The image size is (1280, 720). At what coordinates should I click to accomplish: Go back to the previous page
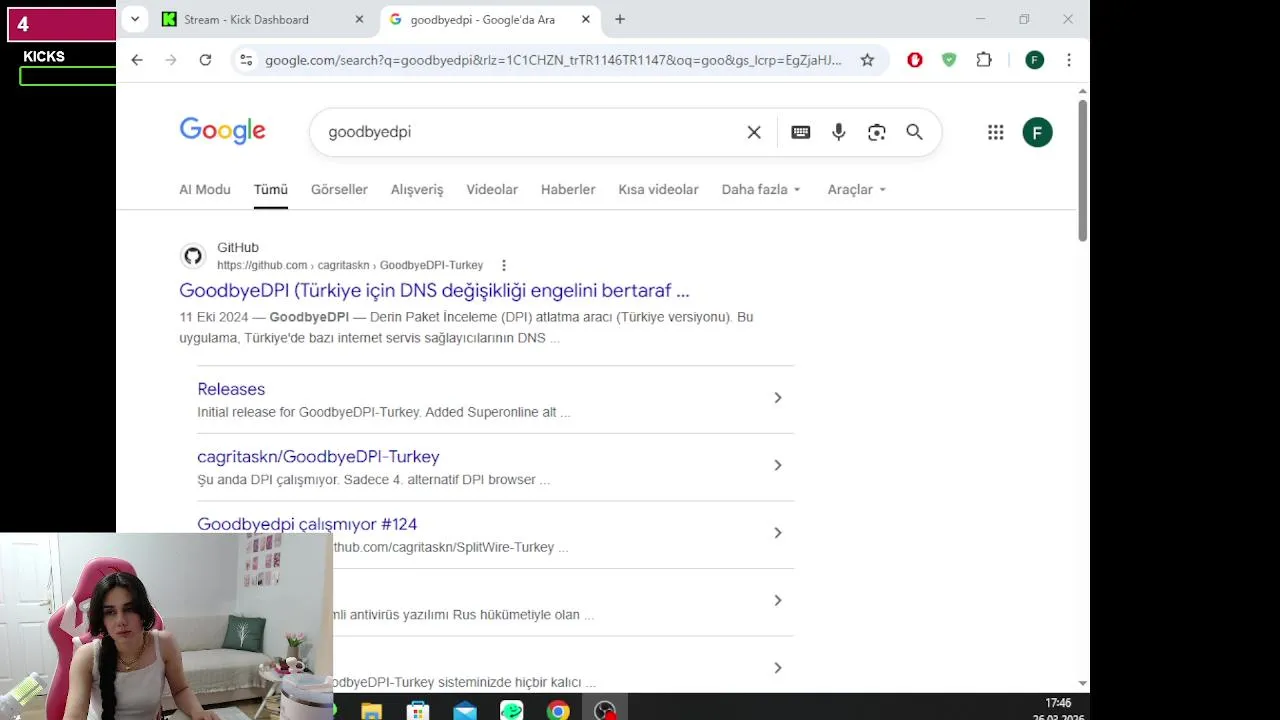point(137,60)
